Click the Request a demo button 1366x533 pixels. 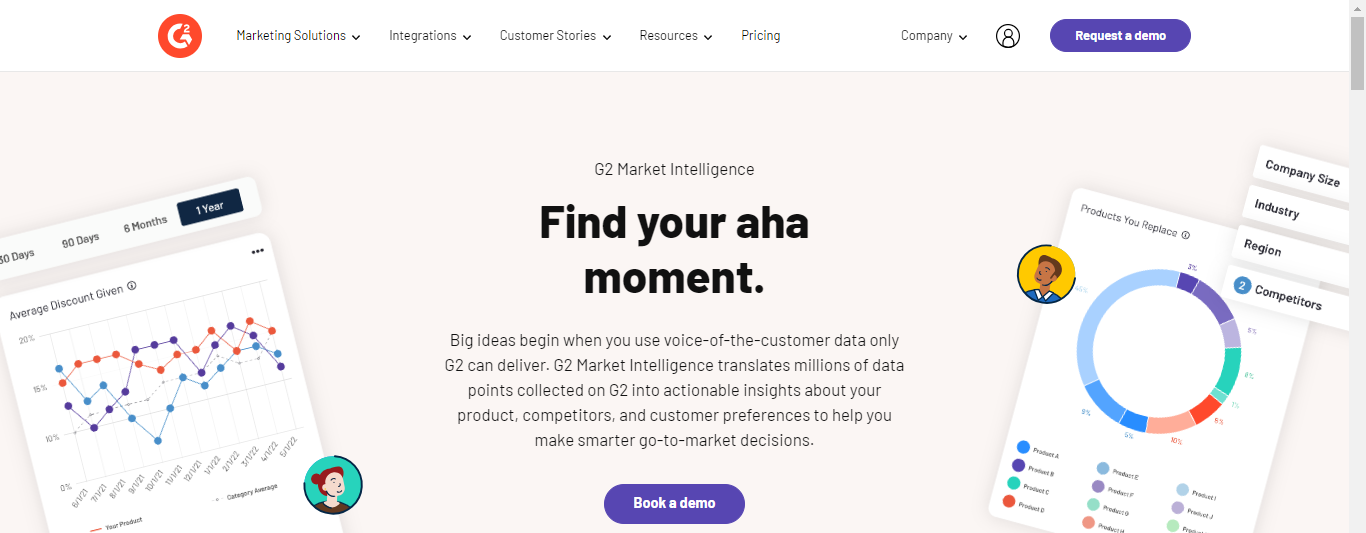click(1120, 36)
